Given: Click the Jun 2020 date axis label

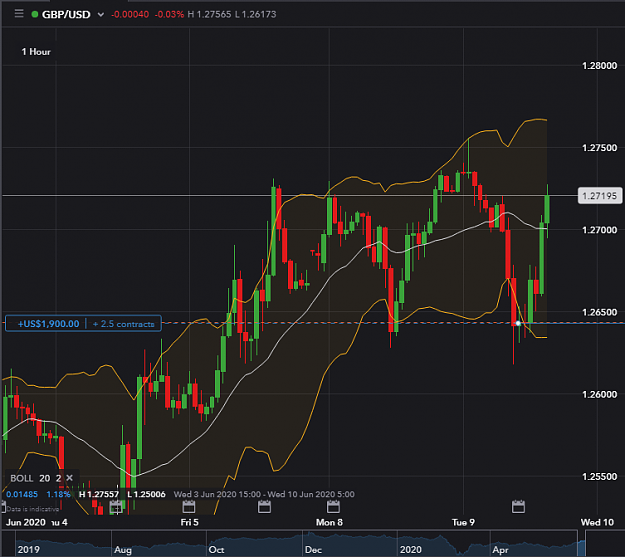Looking at the screenshot, I should (26, 522).
